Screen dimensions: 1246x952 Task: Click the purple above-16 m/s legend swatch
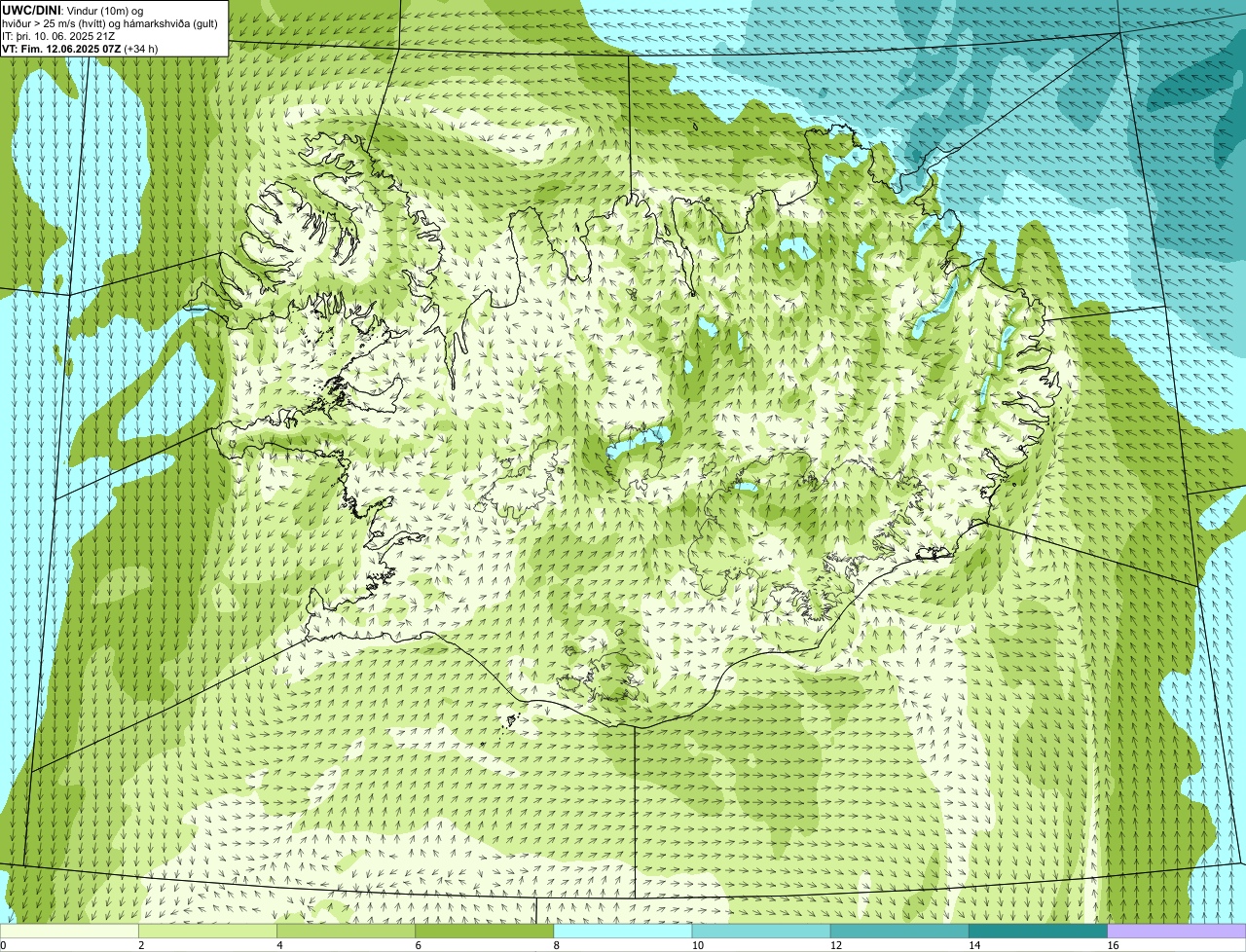[x=1177, y=931]
